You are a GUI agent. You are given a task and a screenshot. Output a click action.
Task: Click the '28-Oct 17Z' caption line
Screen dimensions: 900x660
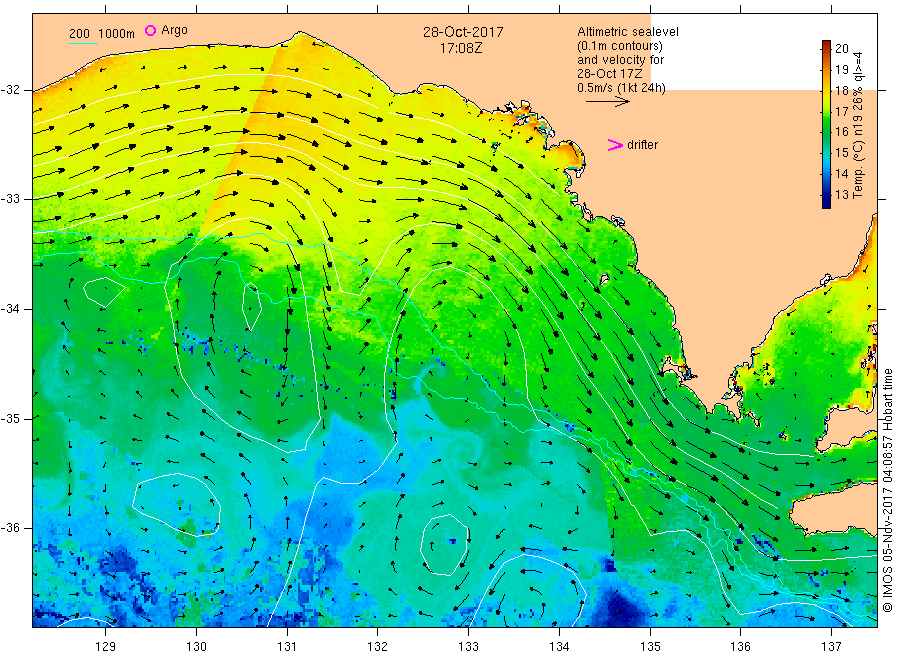610,73
